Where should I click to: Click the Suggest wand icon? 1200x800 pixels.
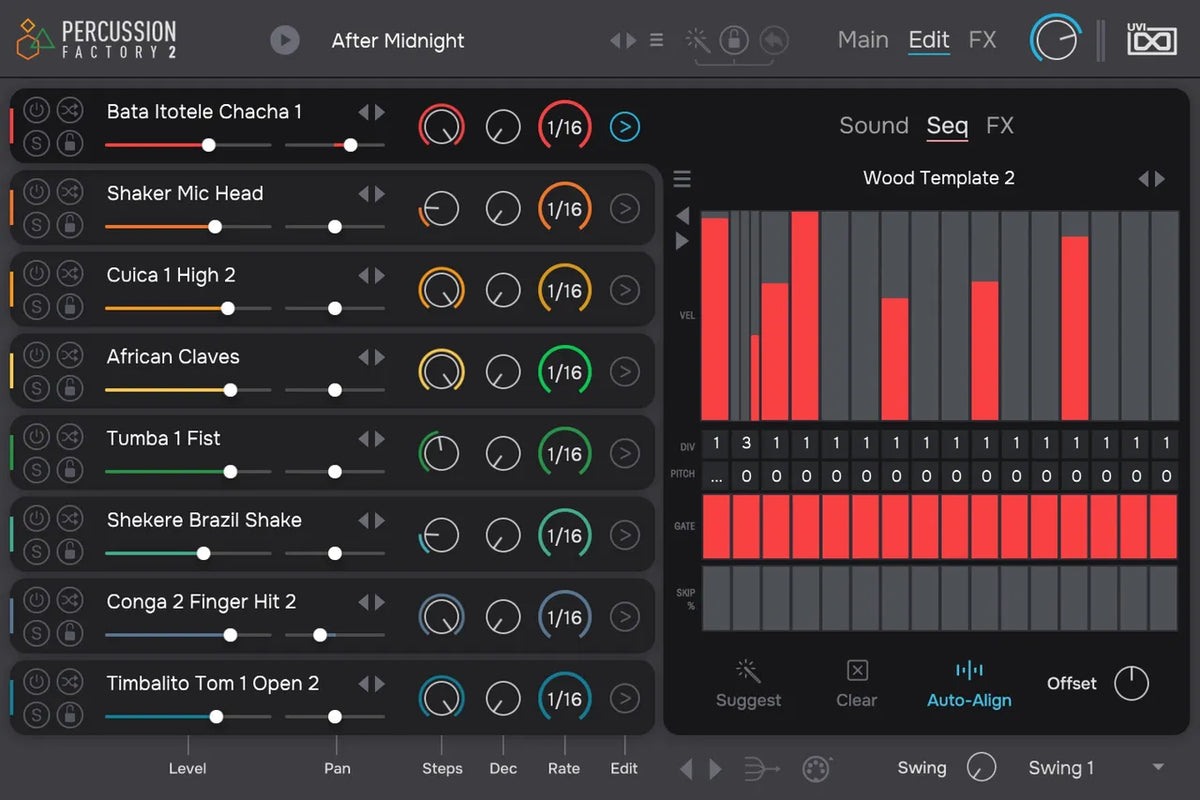[748, 671]
